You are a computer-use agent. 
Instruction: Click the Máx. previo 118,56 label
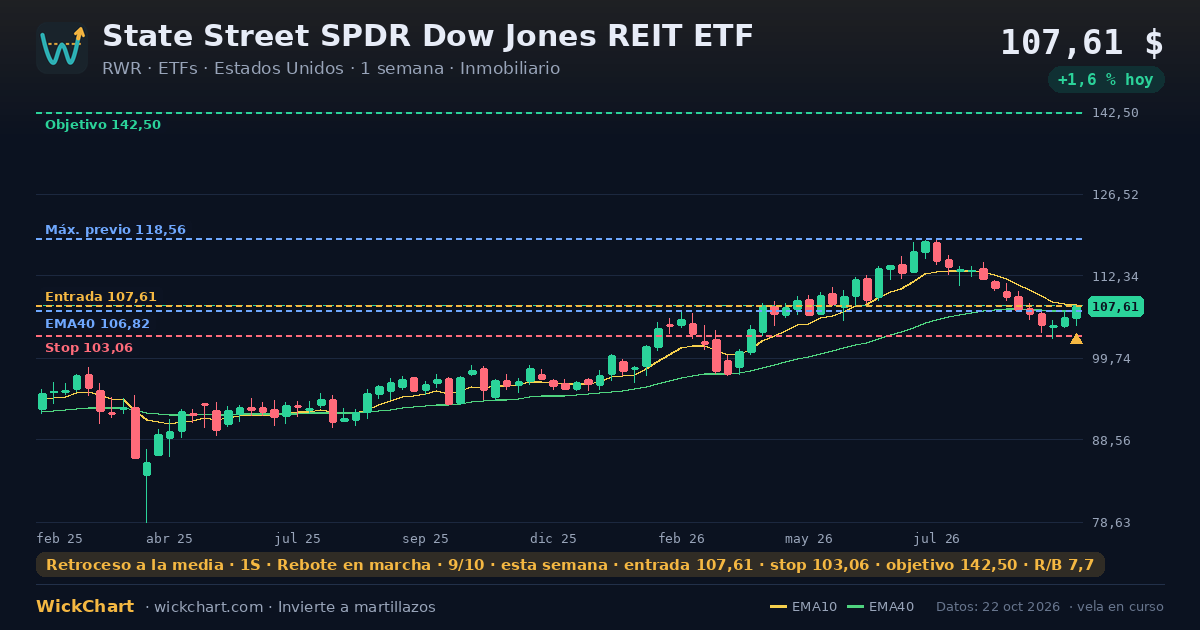pos(115,230)
